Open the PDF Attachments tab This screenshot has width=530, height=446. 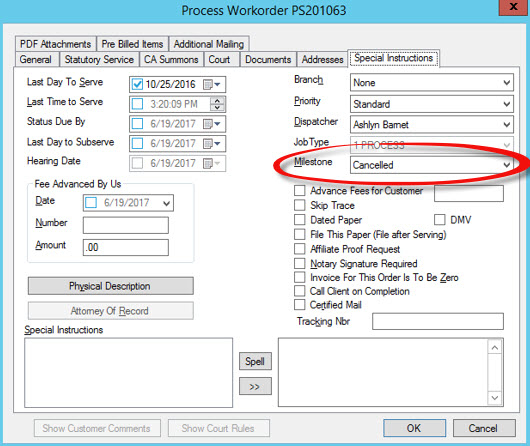[x=55, y=44]
